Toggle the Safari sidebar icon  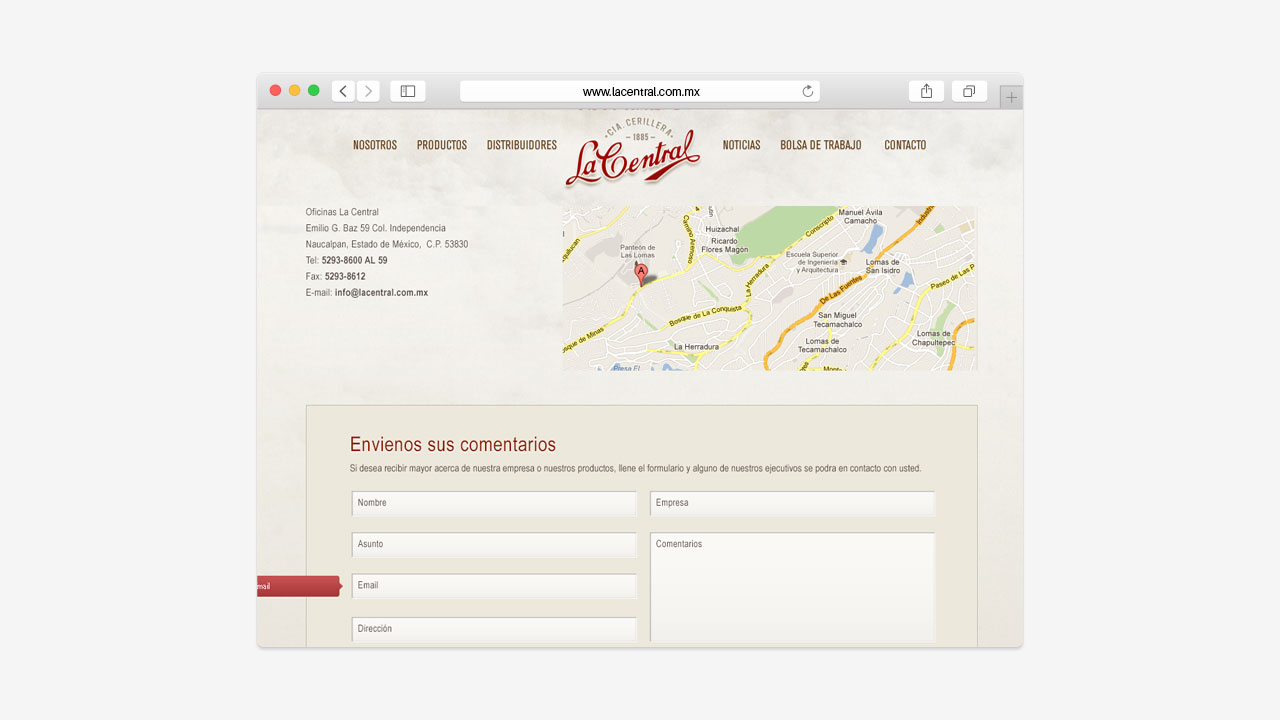408,91
